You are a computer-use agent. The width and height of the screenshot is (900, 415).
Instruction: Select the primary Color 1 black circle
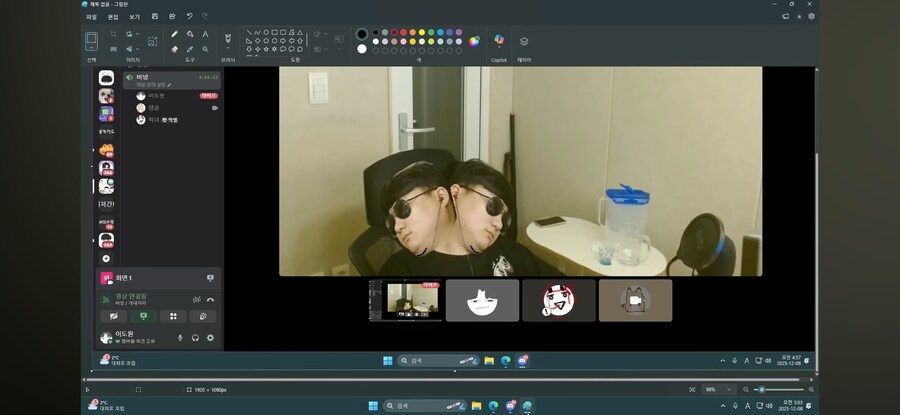click(362, 34)
